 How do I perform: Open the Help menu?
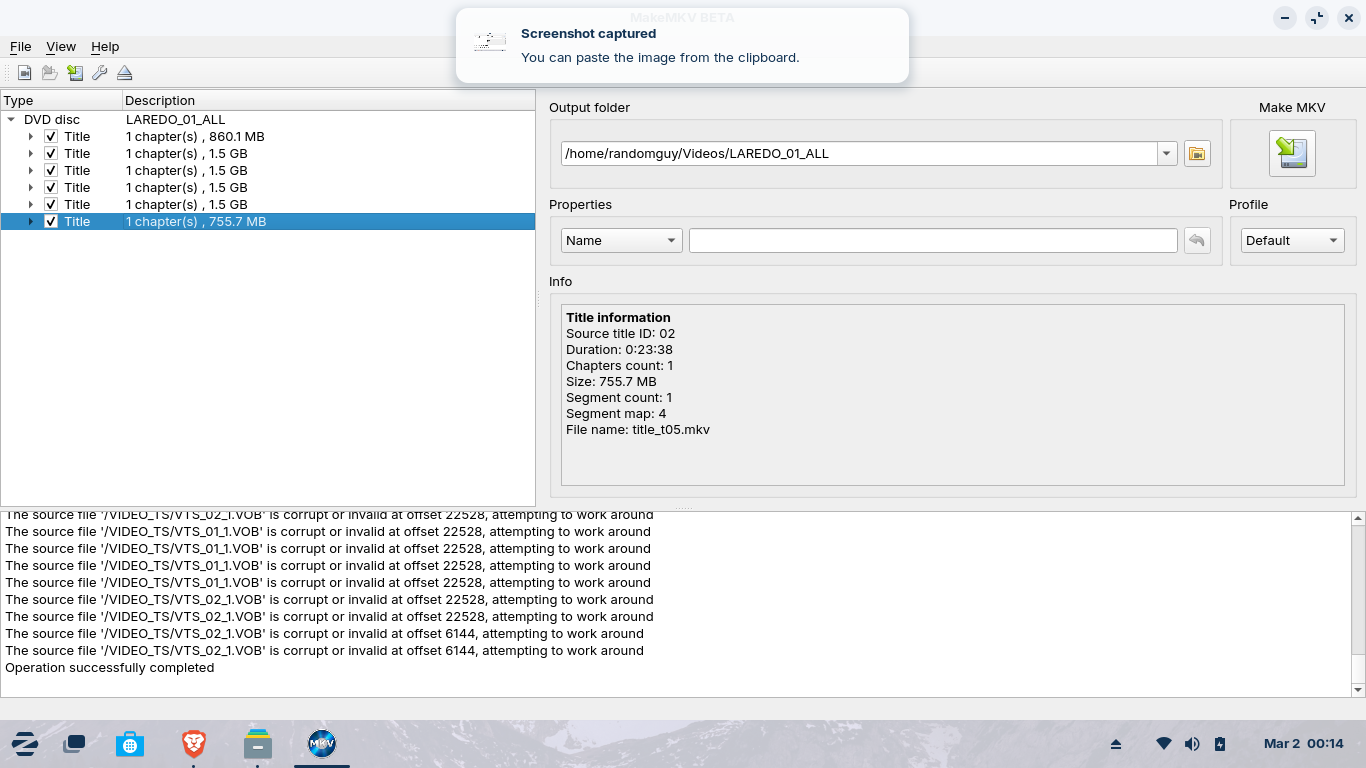tap(105, 46)
